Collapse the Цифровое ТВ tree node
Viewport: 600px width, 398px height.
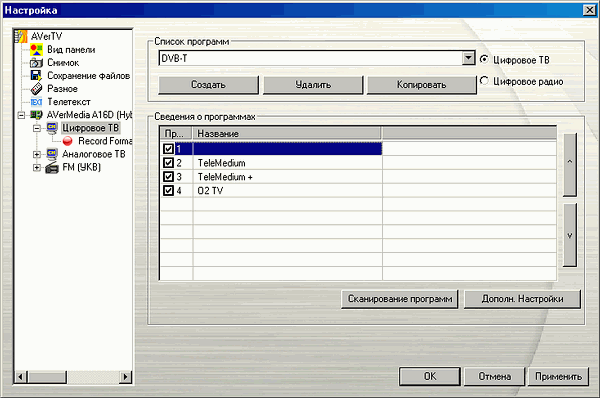37,128
